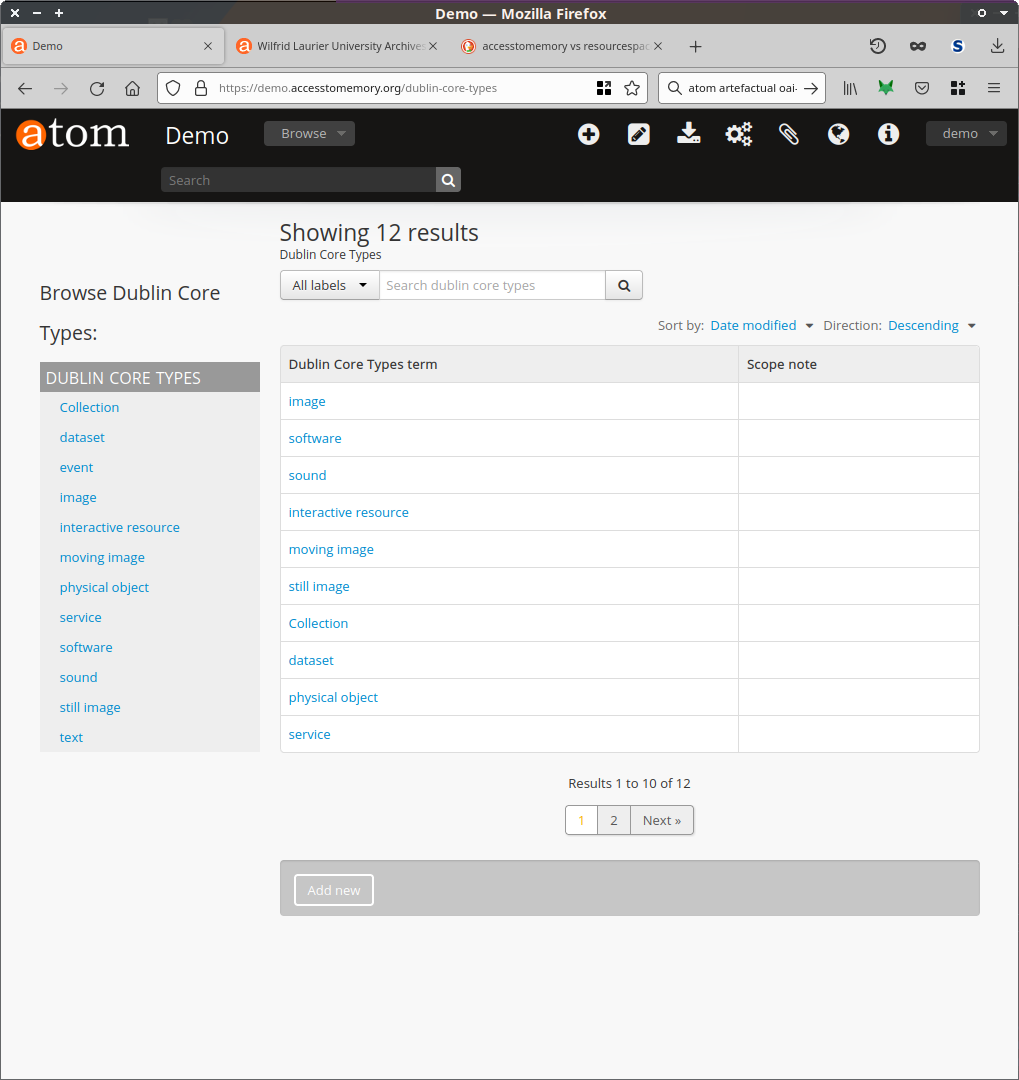Open the Language globe icon menu
The width and height of the screenshot is (1019, 1080).
click(x=839, y=134)
